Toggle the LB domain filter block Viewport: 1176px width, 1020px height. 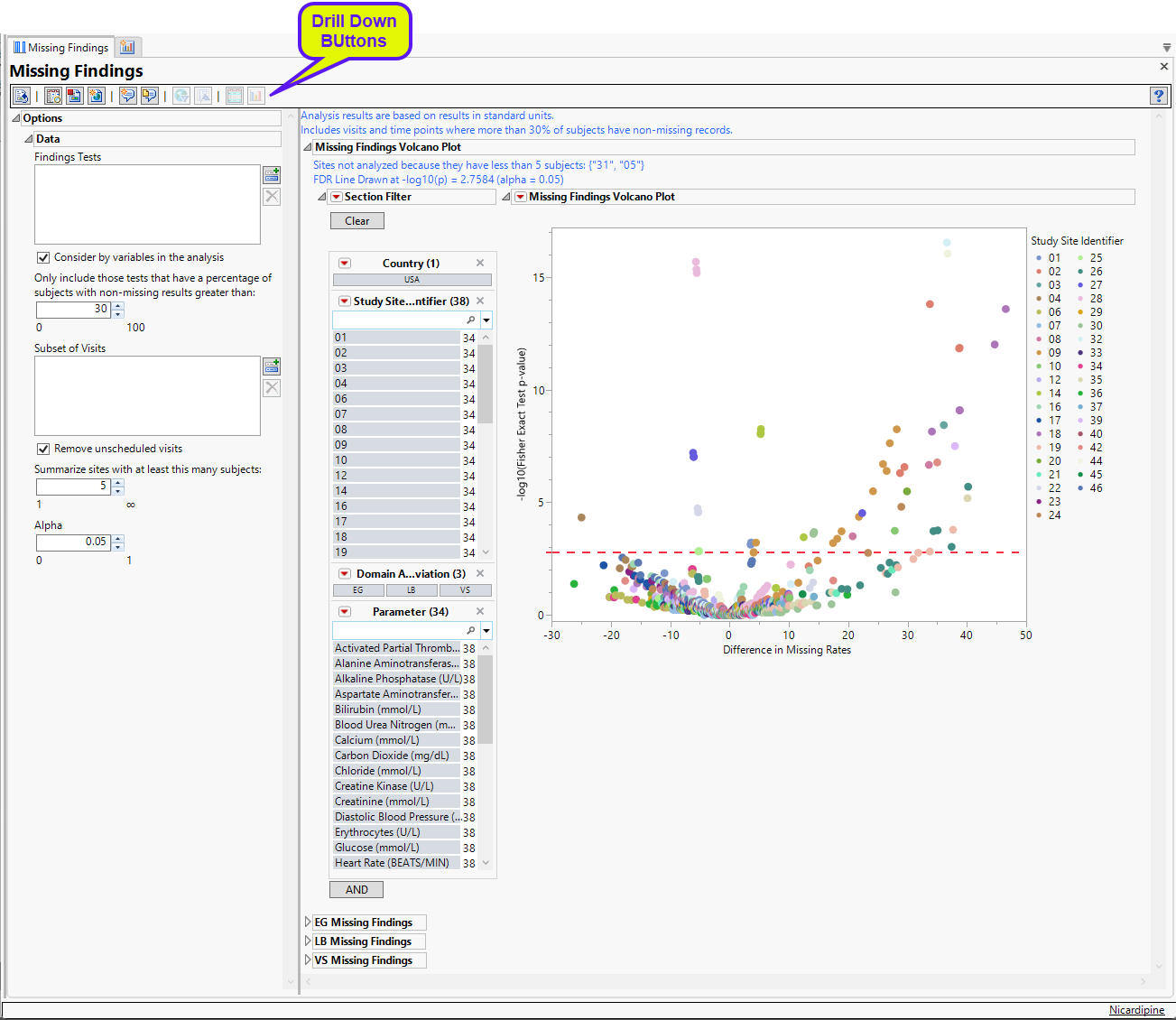(x=412, y=590)
